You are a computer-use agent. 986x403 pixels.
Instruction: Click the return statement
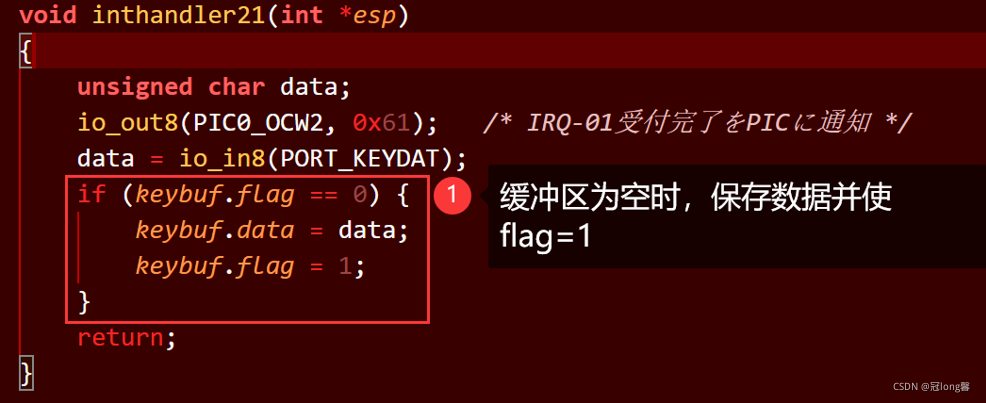click(x=126, y=339)
